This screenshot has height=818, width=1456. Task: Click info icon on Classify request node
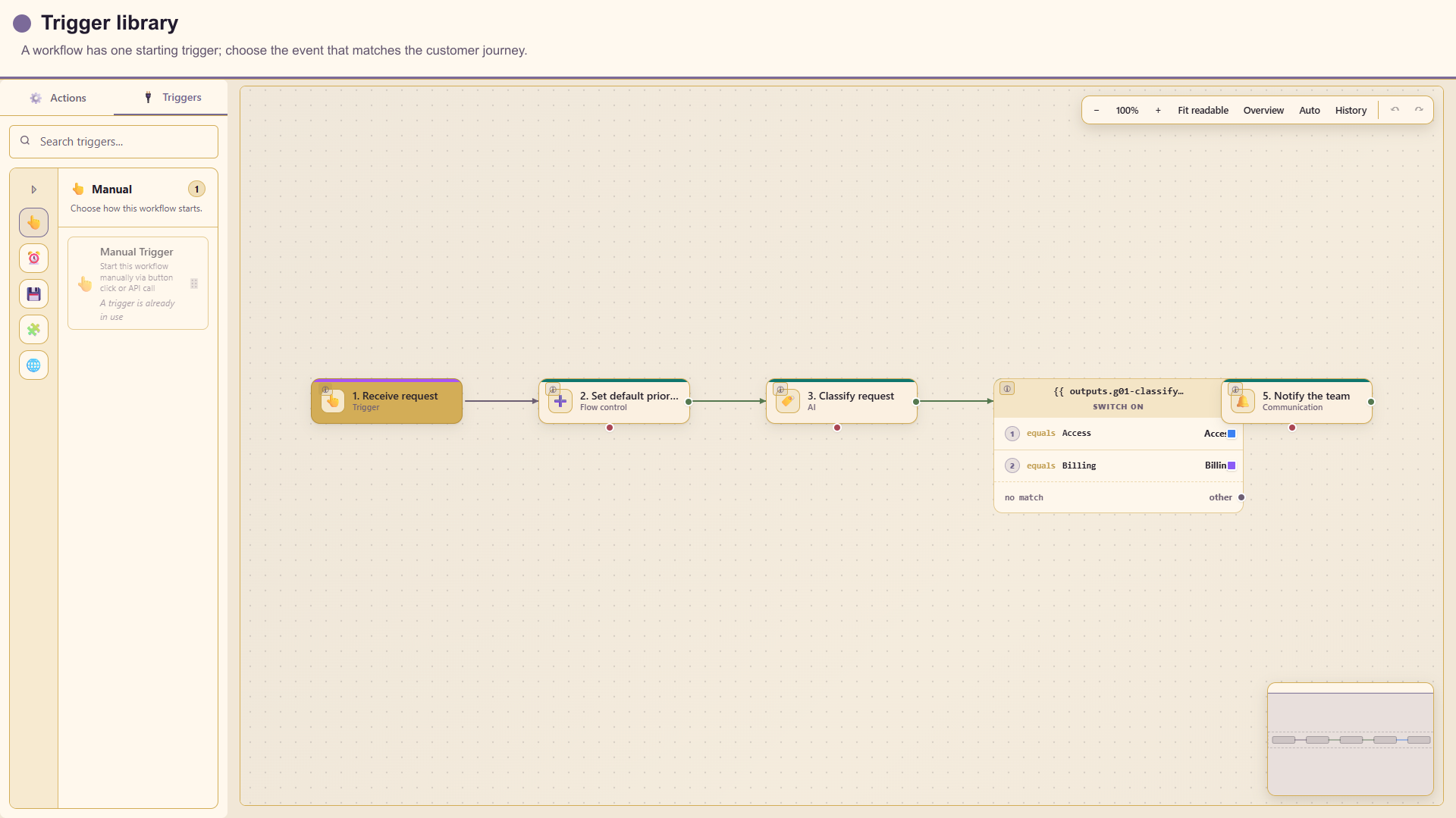point(780,390)
